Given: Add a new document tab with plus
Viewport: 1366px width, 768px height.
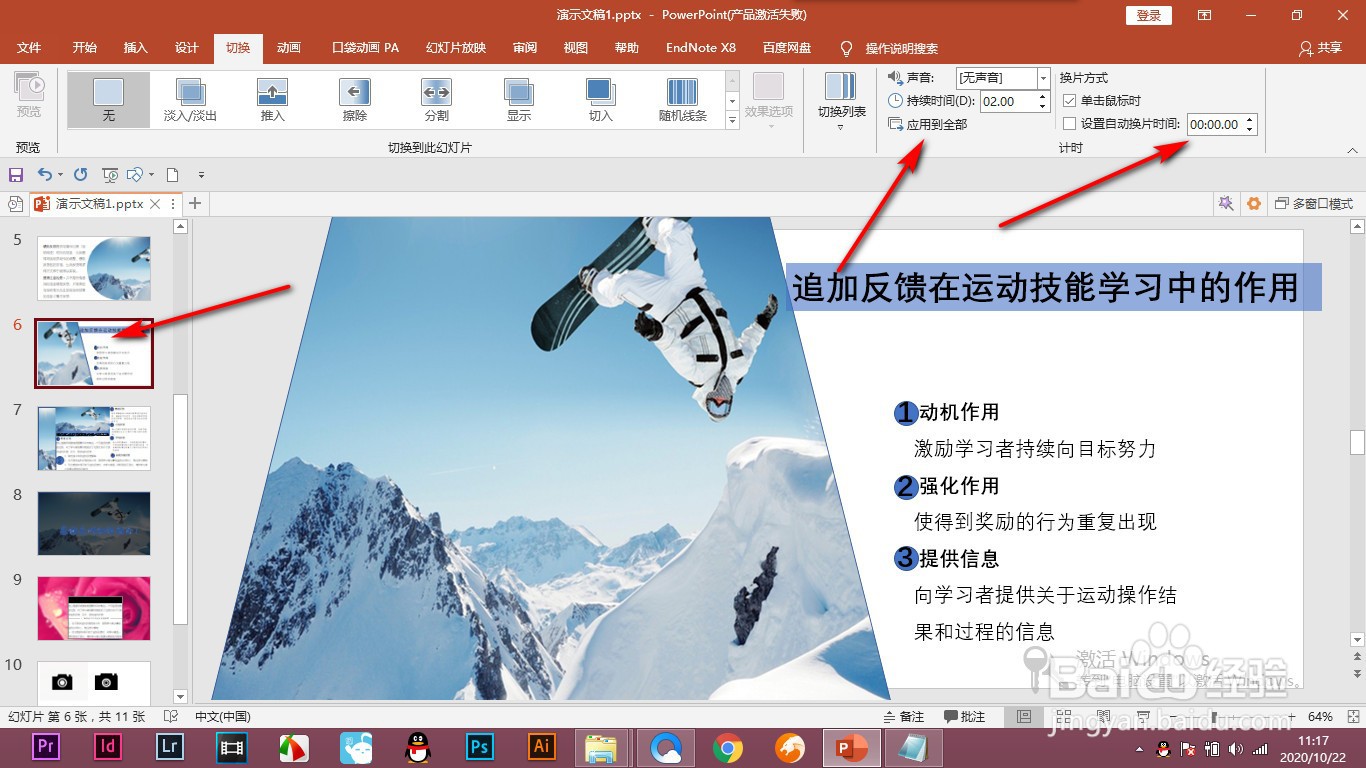Looking at the screenshot, I should point(195,204).
